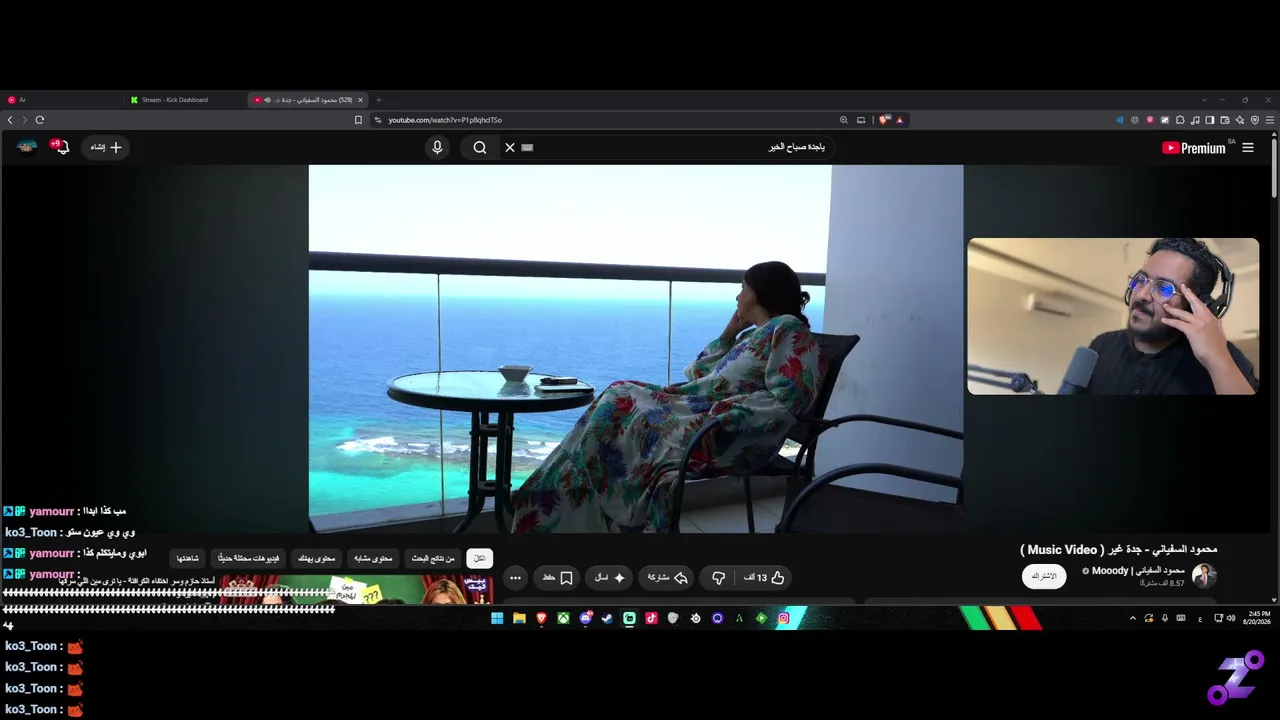Open the browser Extensions puzzle icon
This screenshot has height=720, width=1280.
[1180, 120]
